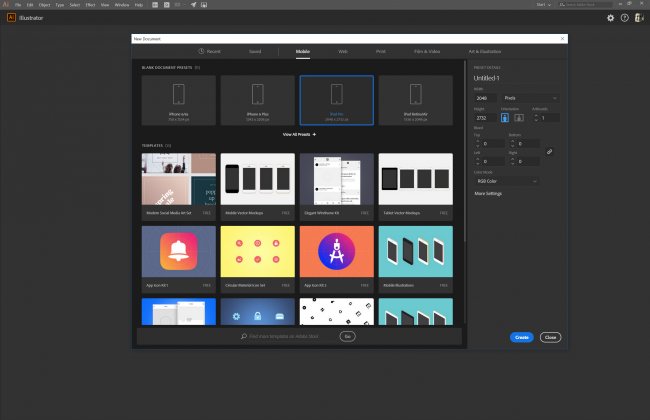Select the iPhone 6 Plus blank preset

(x=258, y=100)
